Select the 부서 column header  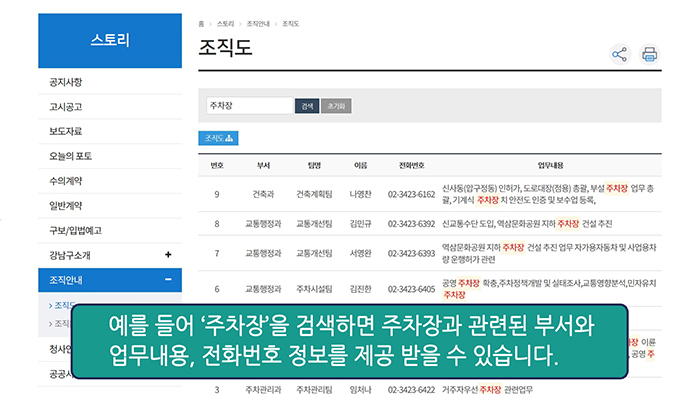[x=263, y=166]
